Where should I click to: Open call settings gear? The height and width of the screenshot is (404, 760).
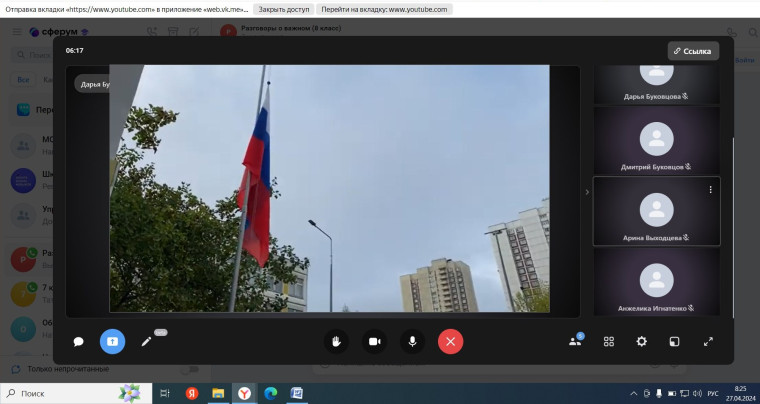[x=641, y=342]
